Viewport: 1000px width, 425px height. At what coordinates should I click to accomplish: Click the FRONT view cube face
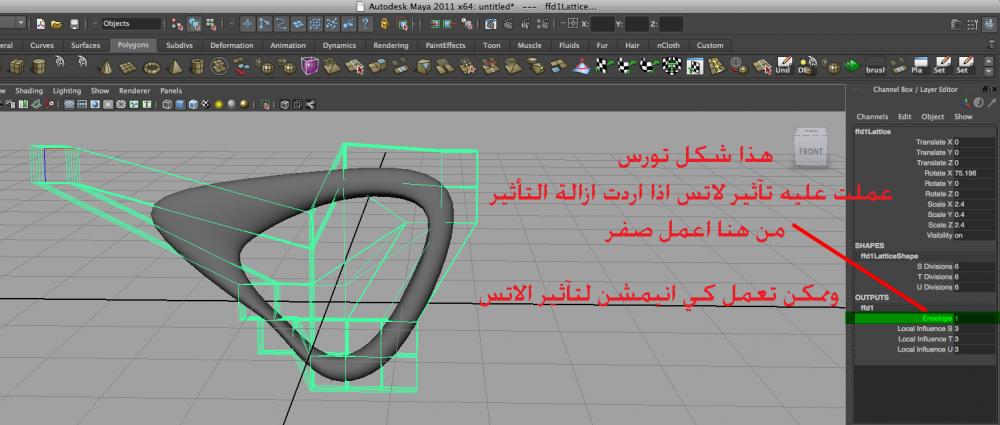(x=811, y=153)
